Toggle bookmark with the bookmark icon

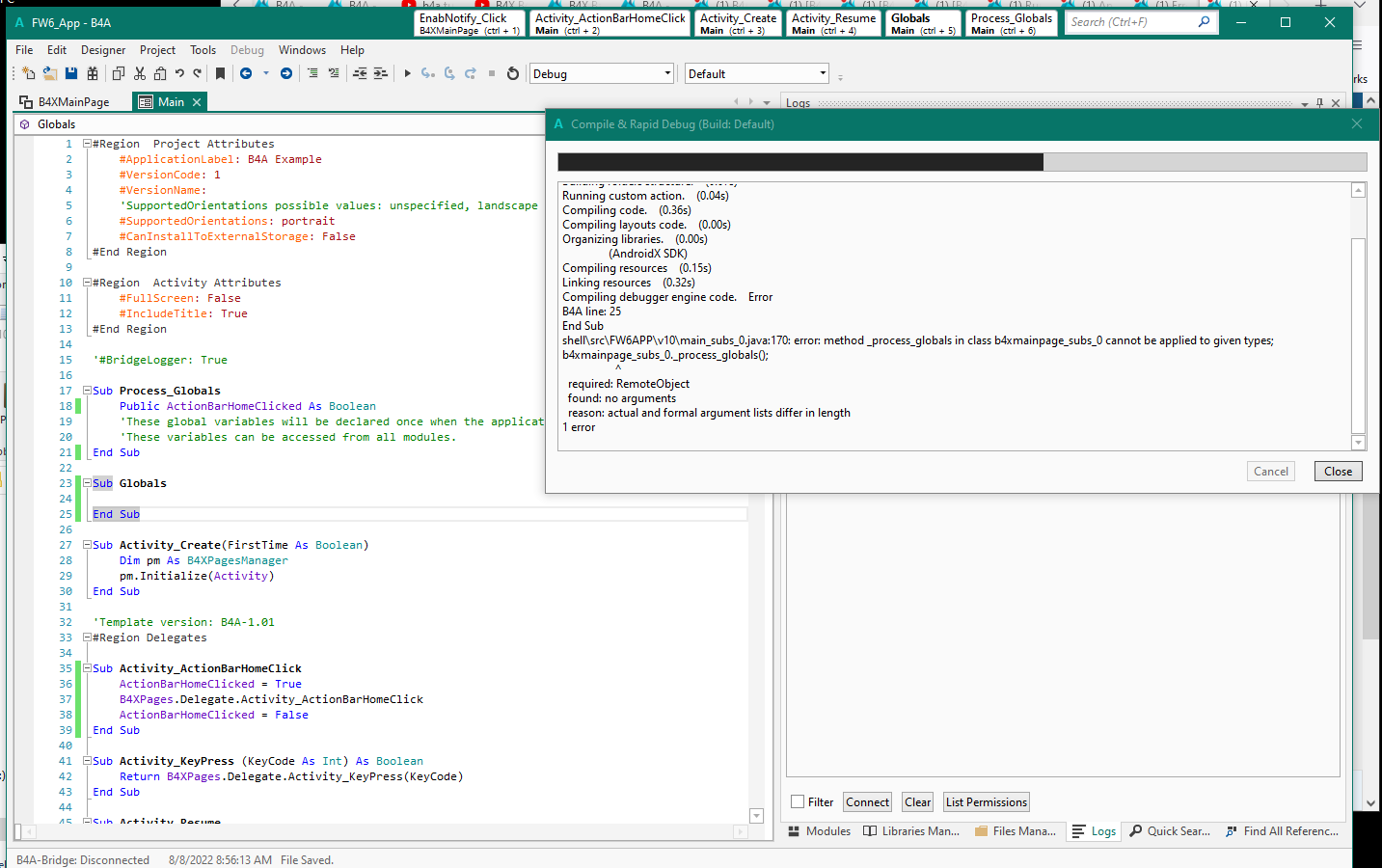click(220, 73)
